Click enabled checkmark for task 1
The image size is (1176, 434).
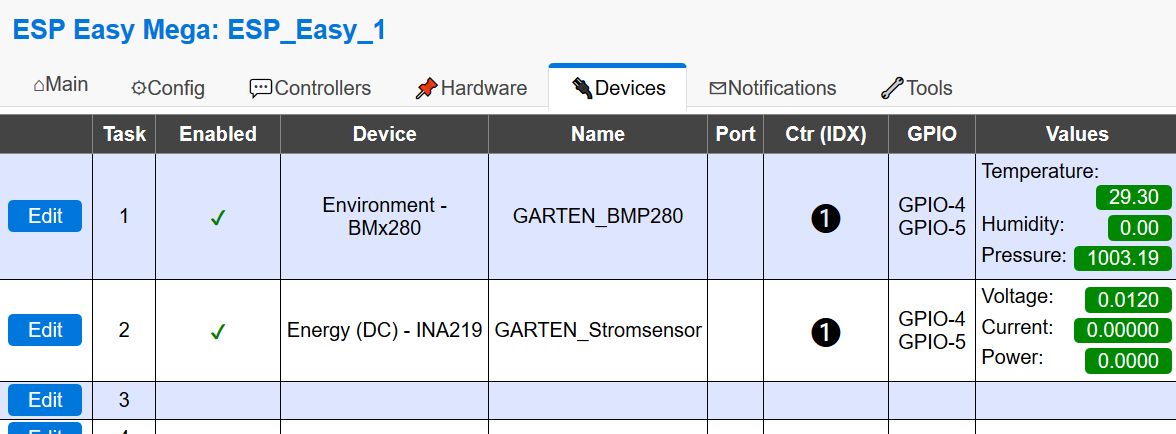[218, 217]
